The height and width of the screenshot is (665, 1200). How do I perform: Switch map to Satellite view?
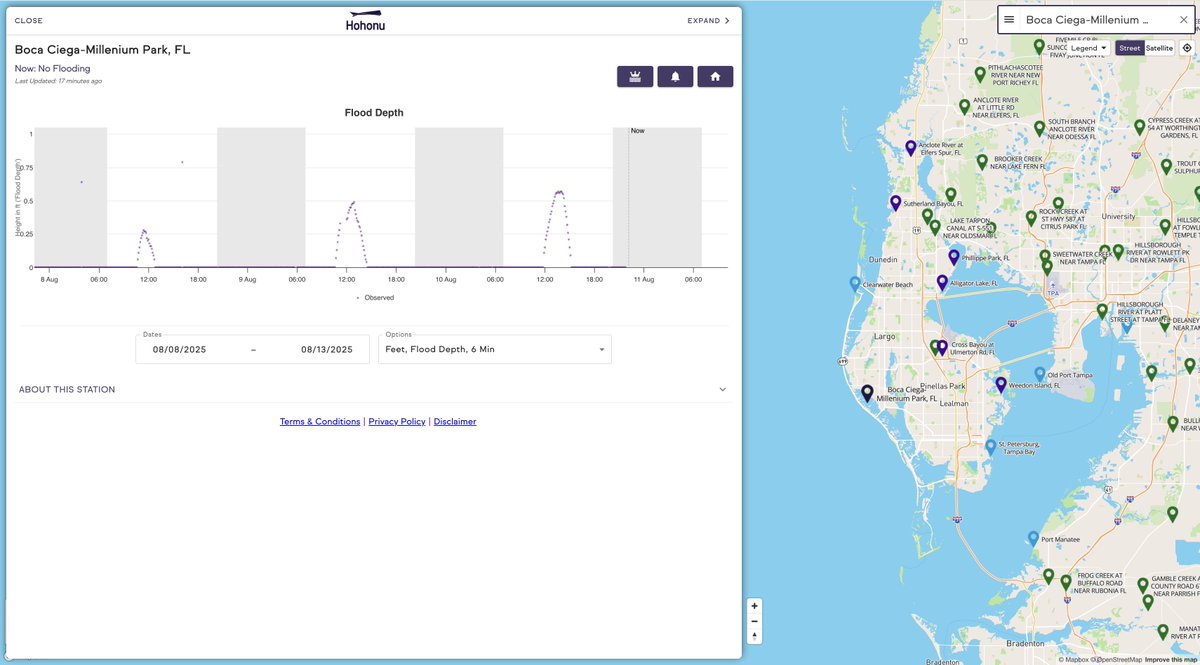tap(1159, 48)
